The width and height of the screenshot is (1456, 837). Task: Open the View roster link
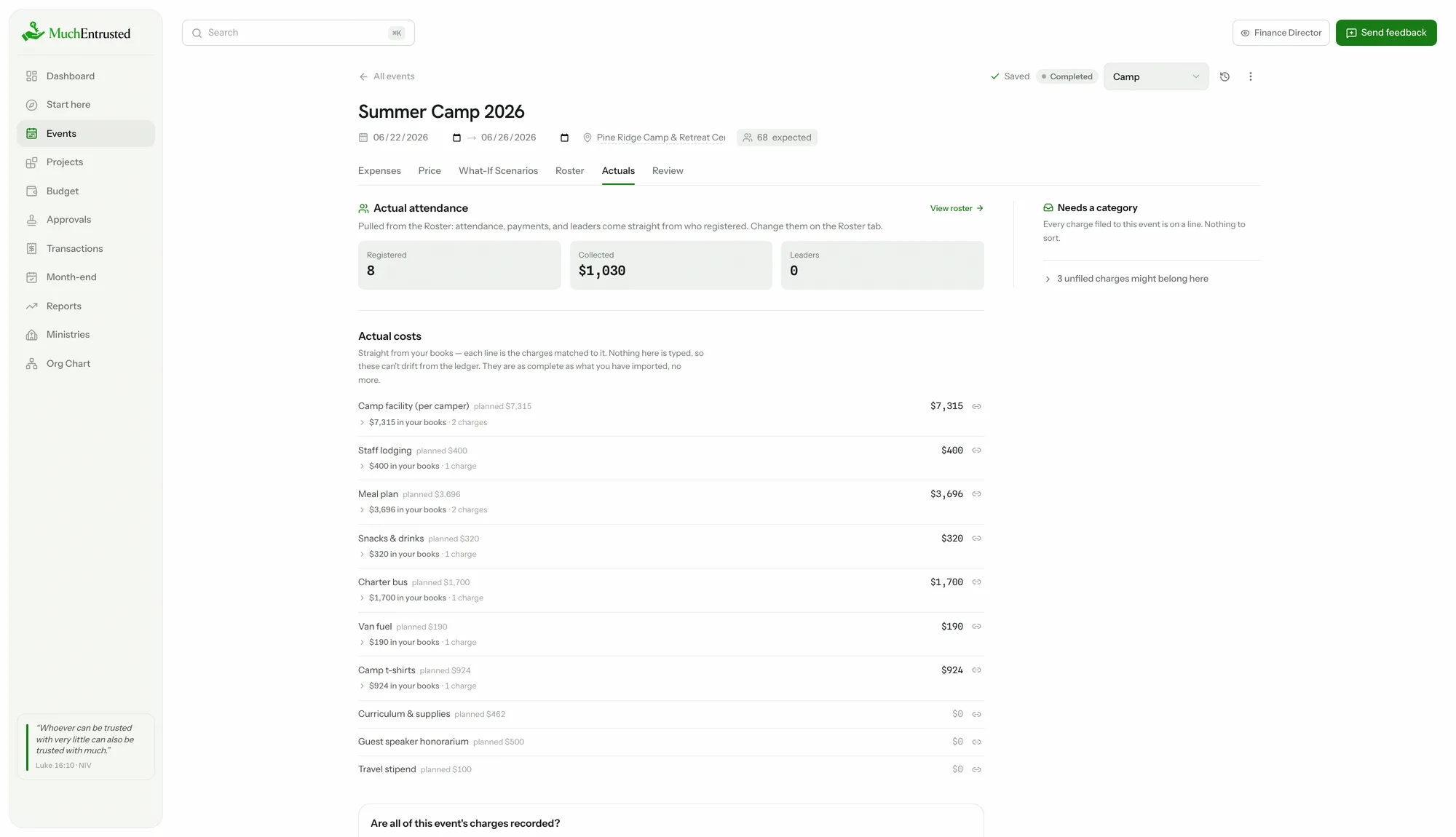pyautogui.click(x=957, y=208)
